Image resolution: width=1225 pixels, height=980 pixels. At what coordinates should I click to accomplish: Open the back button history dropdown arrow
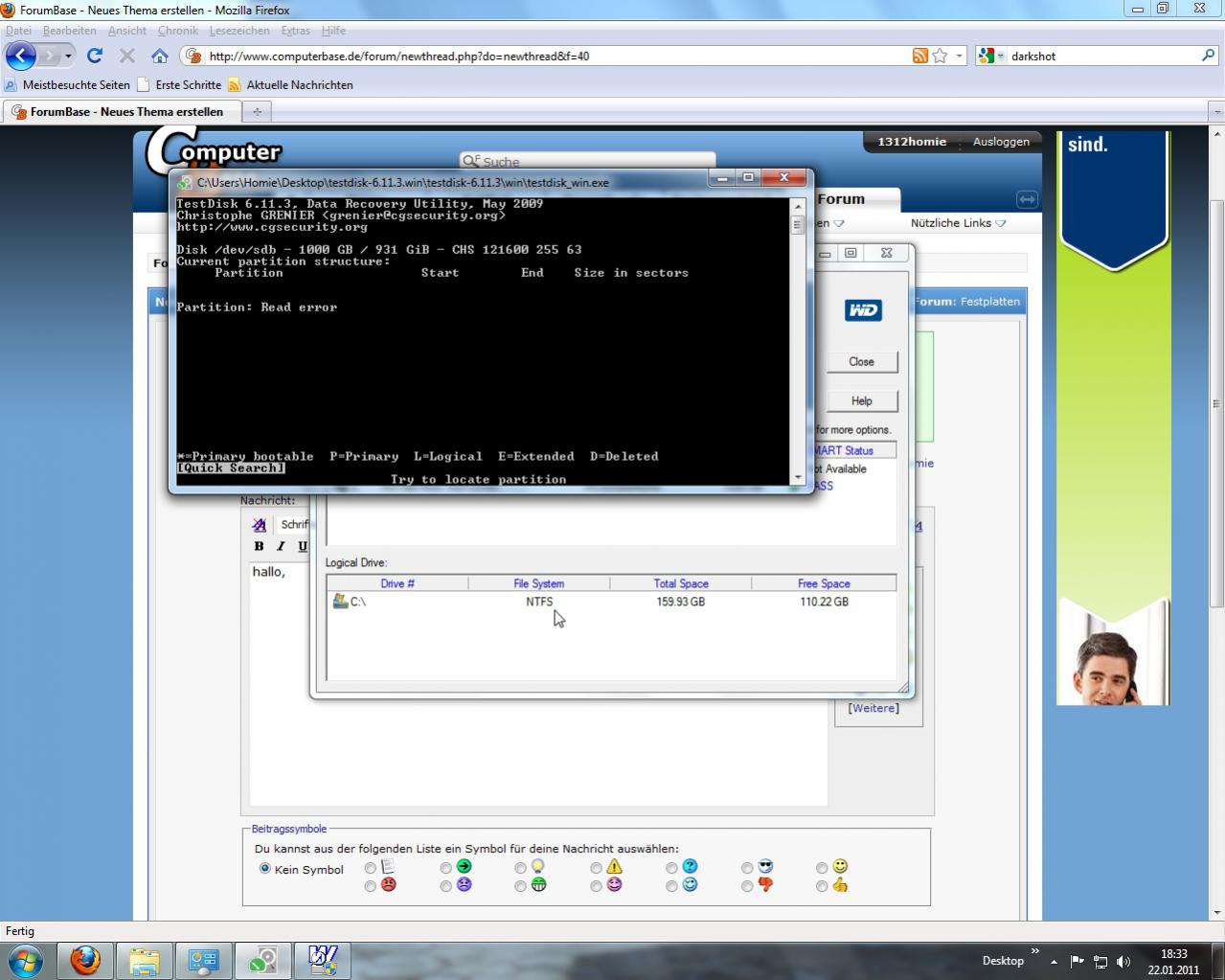click(68, 56)
